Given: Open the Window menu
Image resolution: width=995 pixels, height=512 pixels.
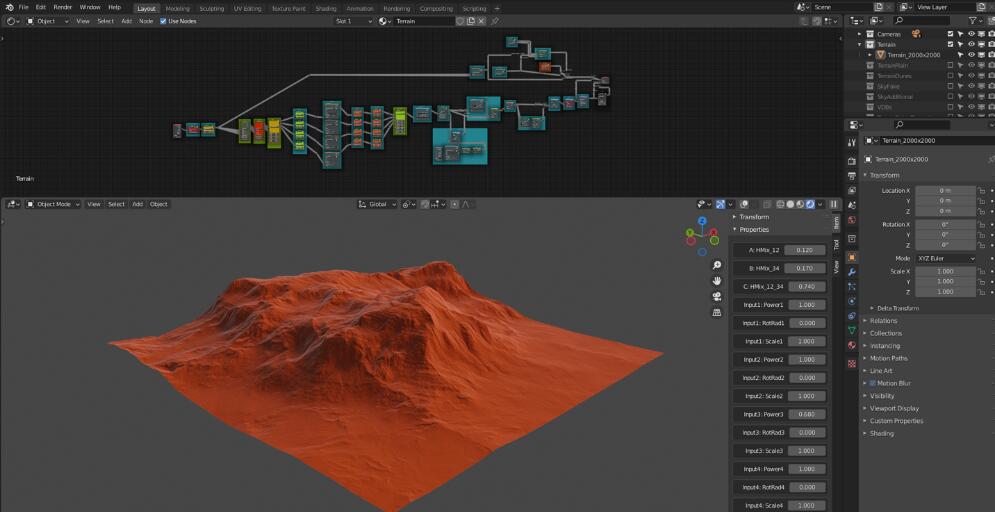Looking at the screenshot, I should point(90,7).
